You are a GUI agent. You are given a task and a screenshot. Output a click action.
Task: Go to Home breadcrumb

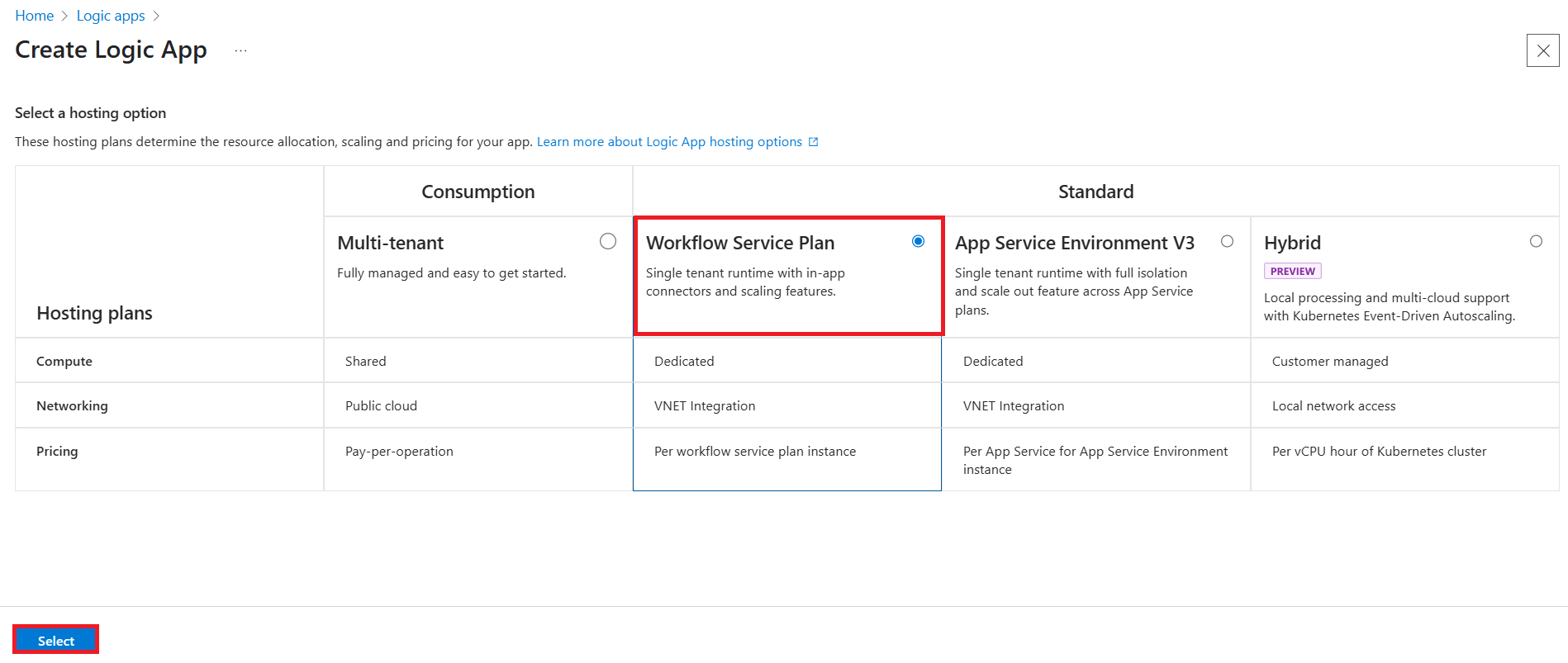point(35,16)
